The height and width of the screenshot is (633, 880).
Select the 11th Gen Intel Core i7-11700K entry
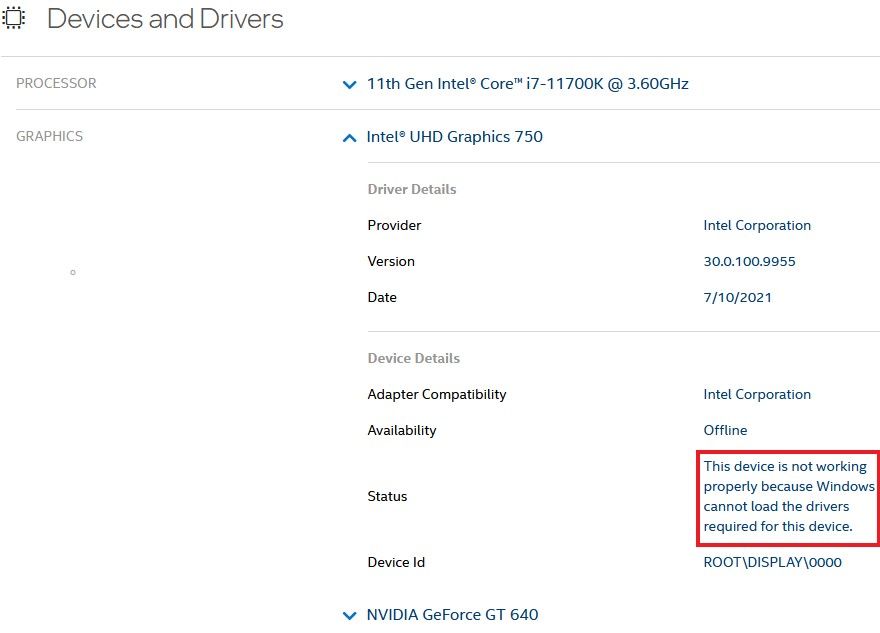(527, 85)
